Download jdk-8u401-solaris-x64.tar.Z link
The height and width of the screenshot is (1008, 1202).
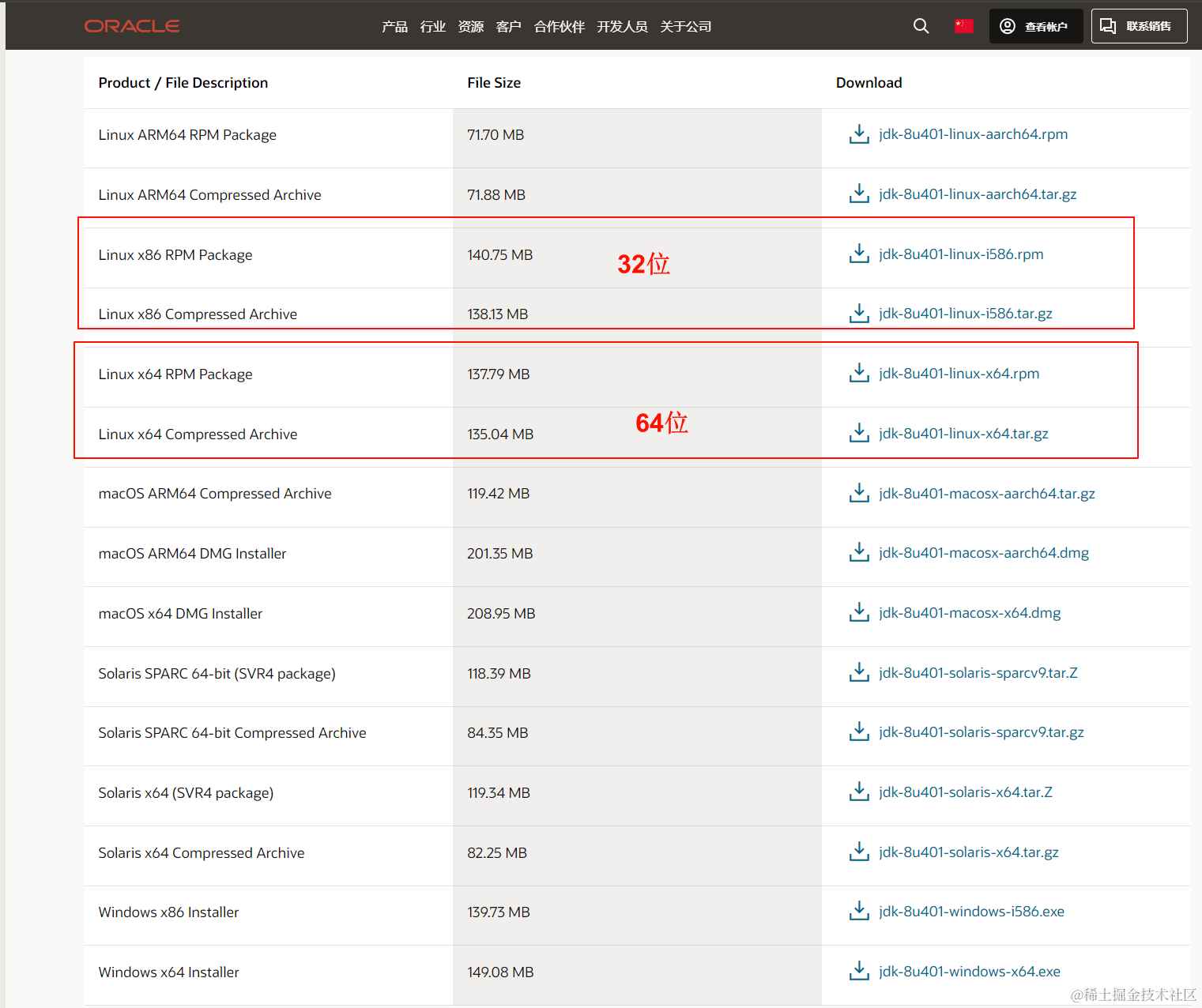click(966, 792)
